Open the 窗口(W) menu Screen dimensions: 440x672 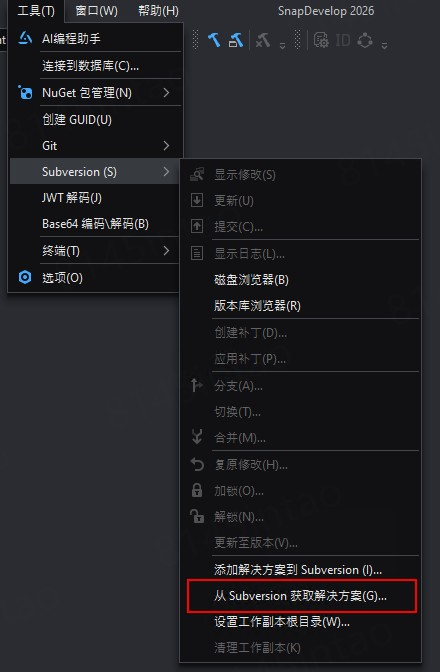(96, 11)
